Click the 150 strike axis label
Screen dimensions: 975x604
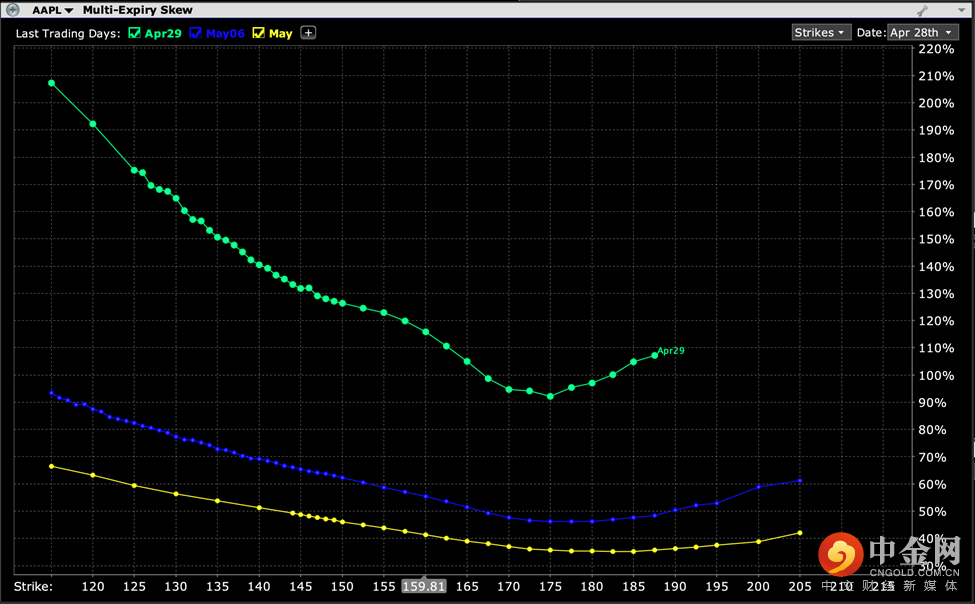pos(342,587)
